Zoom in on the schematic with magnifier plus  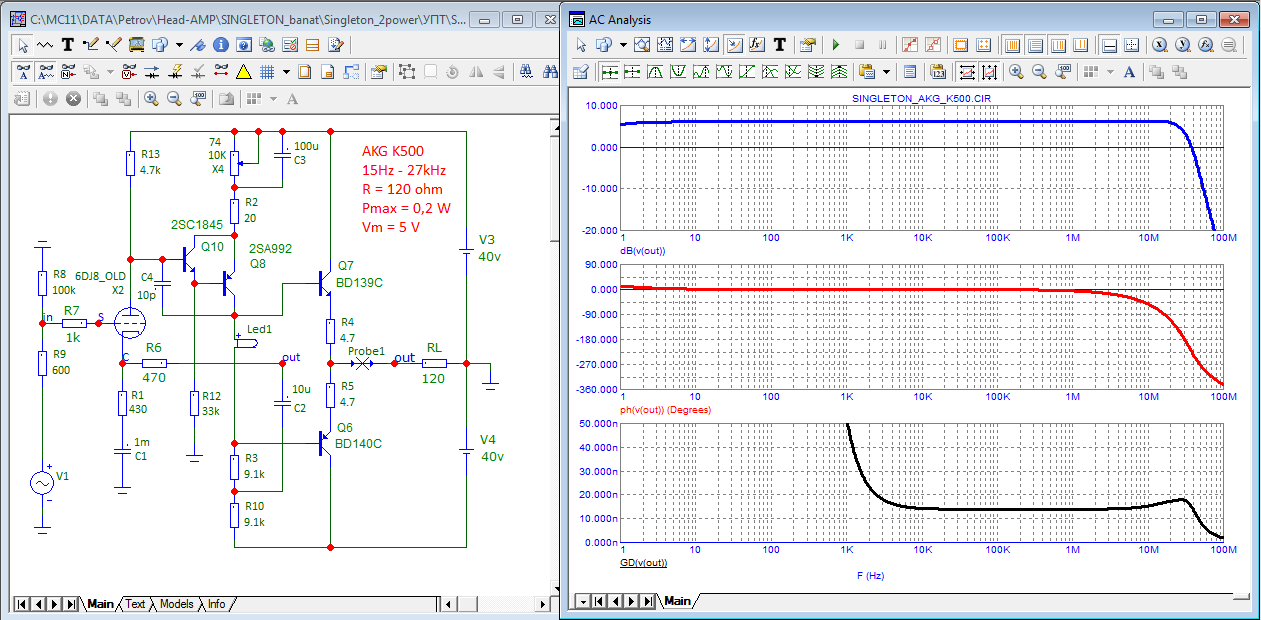pos(151,99)
